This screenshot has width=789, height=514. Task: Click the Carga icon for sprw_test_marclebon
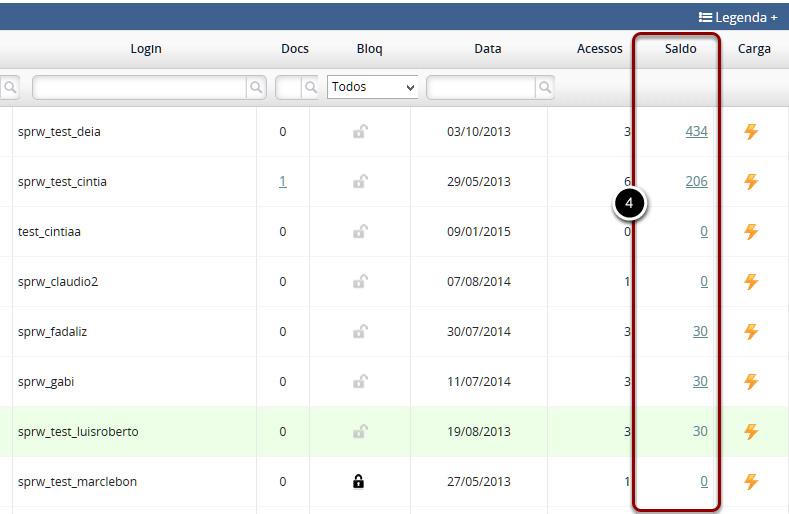pyautogui.click(x=751, y=482)
